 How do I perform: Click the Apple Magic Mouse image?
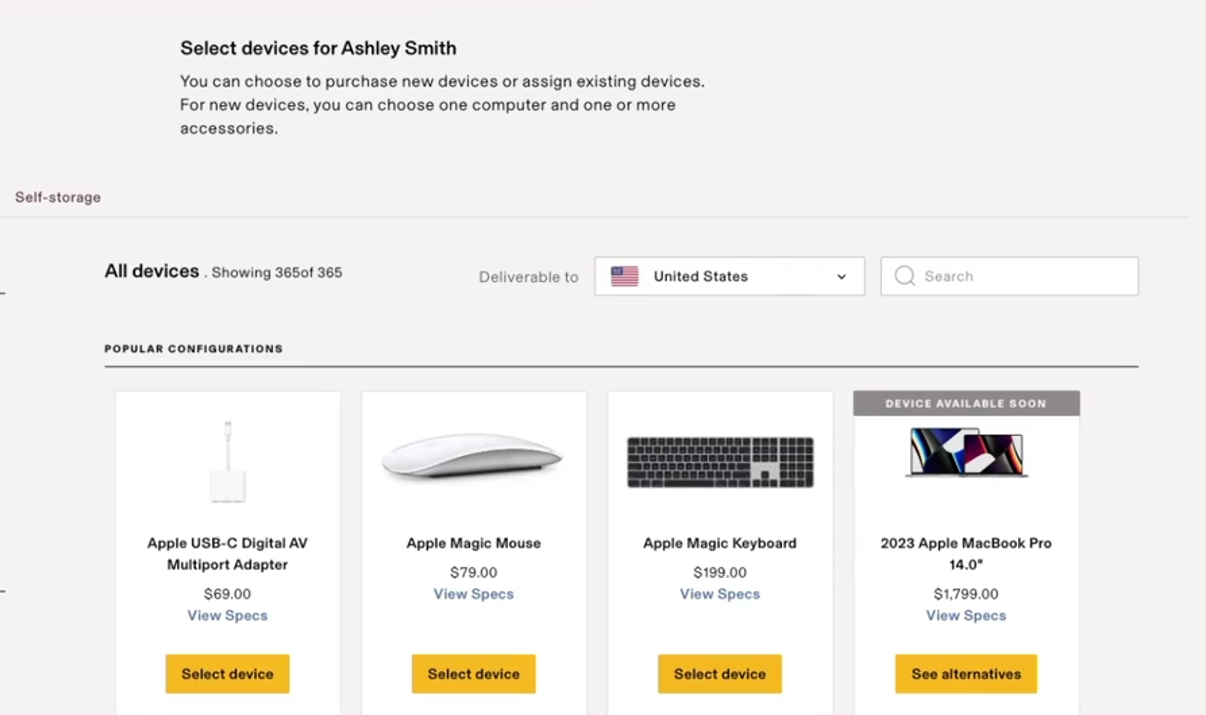tap(473, 459)
